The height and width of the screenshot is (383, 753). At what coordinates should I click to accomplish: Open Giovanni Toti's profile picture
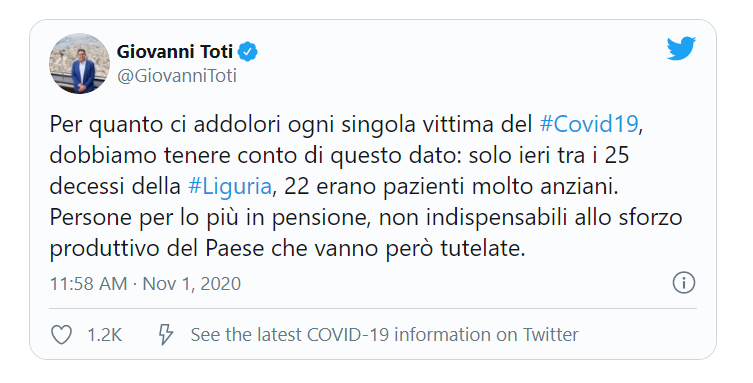[x=79, y=63]
